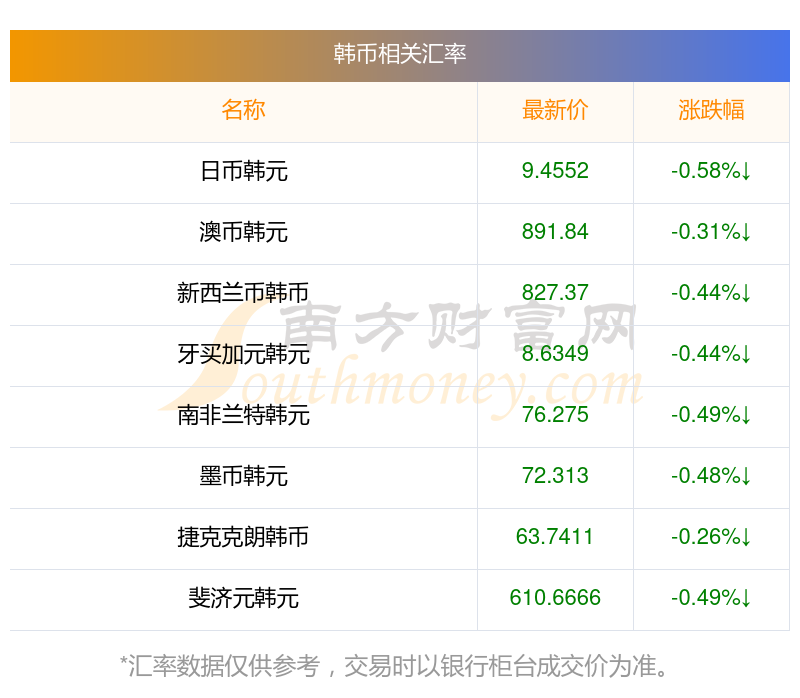
Task: Click the -0.58% down arrow indicator
Action: click(x=746, y=171)
